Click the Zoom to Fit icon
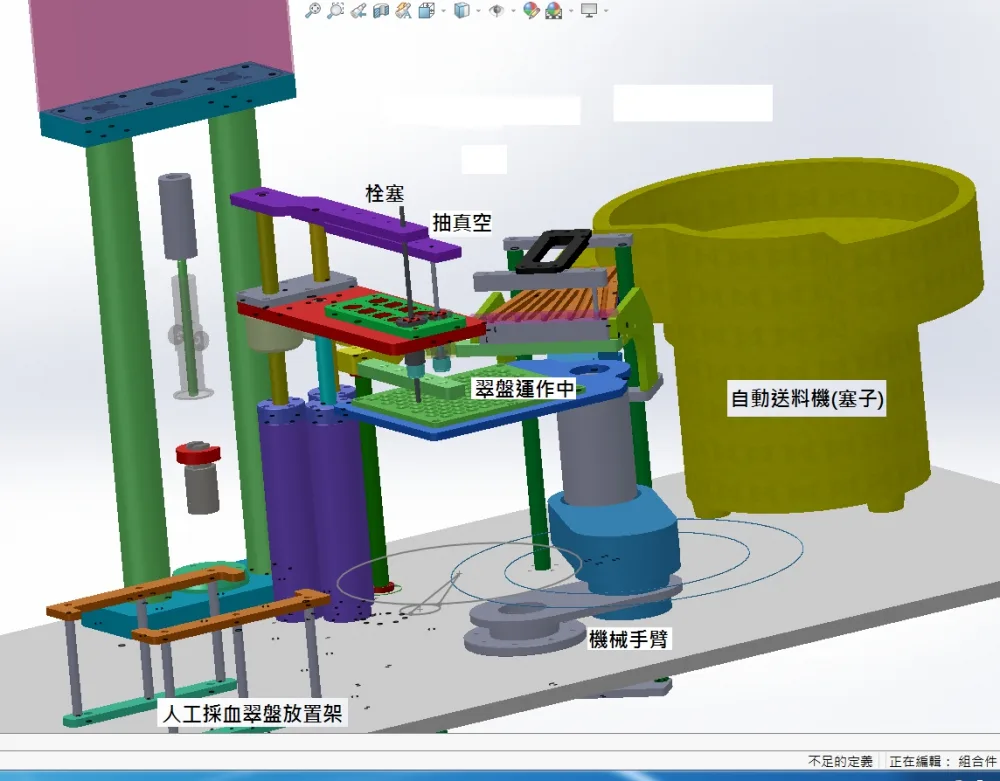The image size is (1000, 781). tap(312, 10)
